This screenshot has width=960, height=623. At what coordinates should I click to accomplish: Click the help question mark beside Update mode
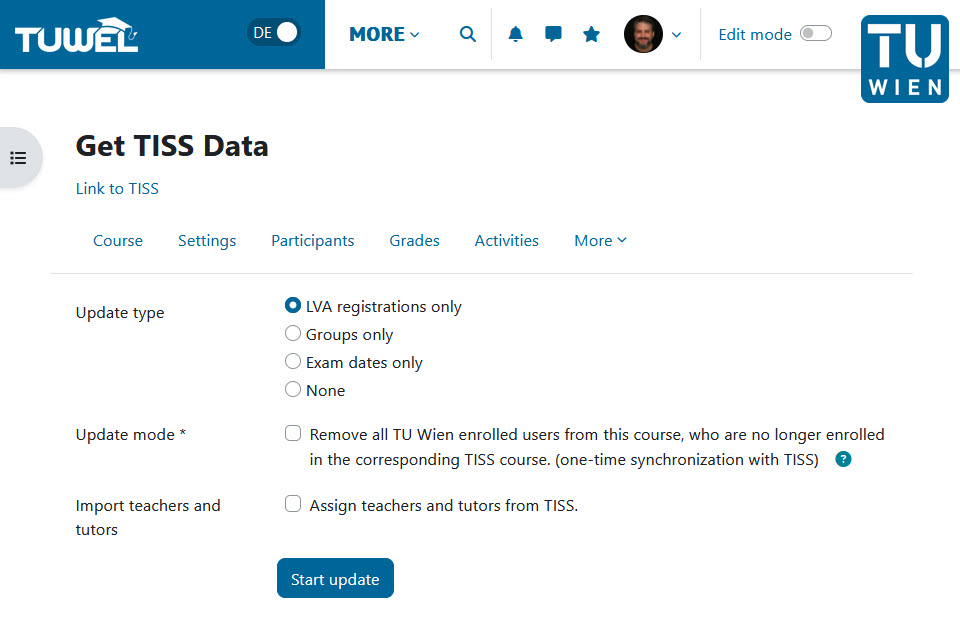tap(843, 460)
